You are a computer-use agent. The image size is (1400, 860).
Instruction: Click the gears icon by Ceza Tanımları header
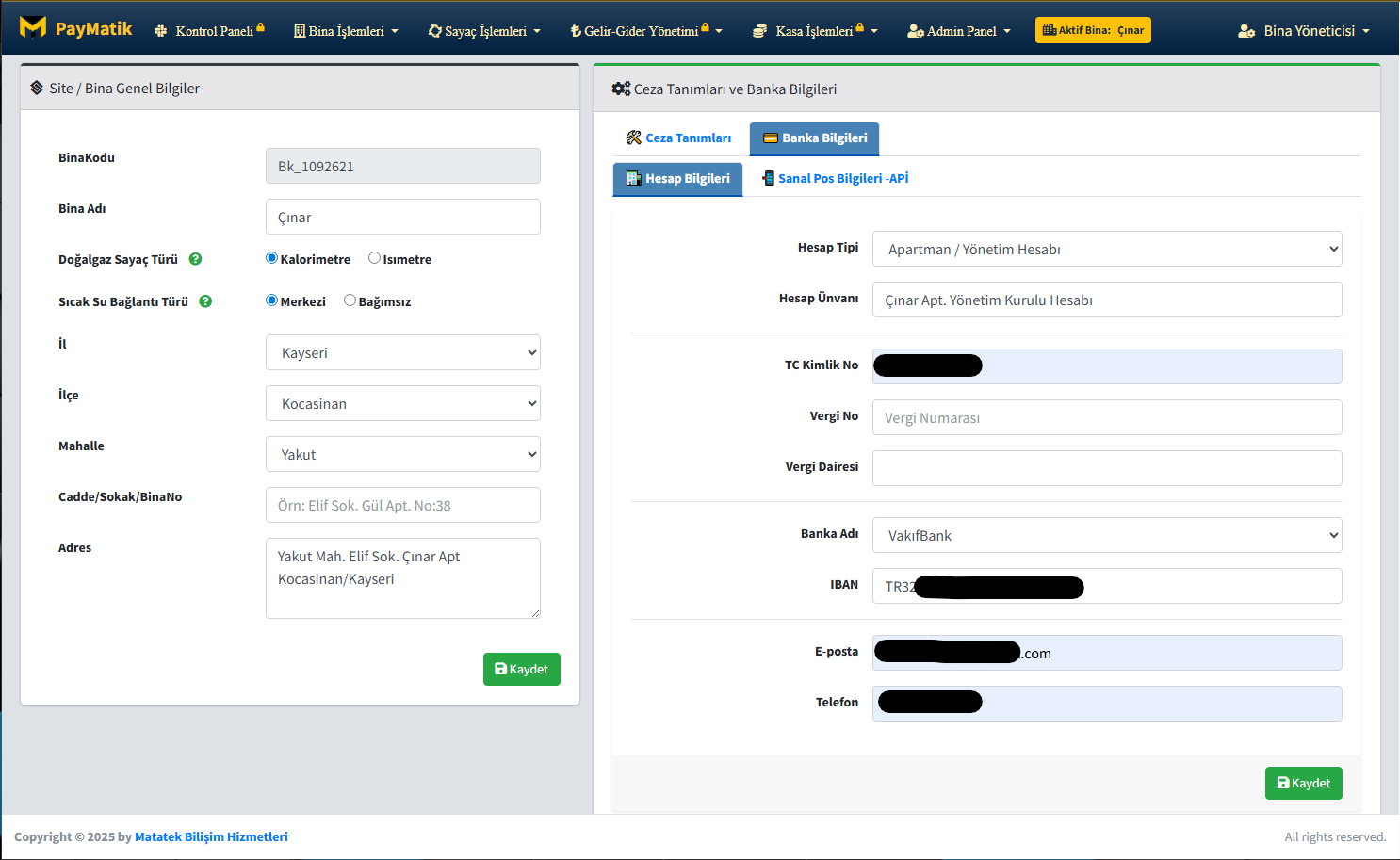(620, 89)
